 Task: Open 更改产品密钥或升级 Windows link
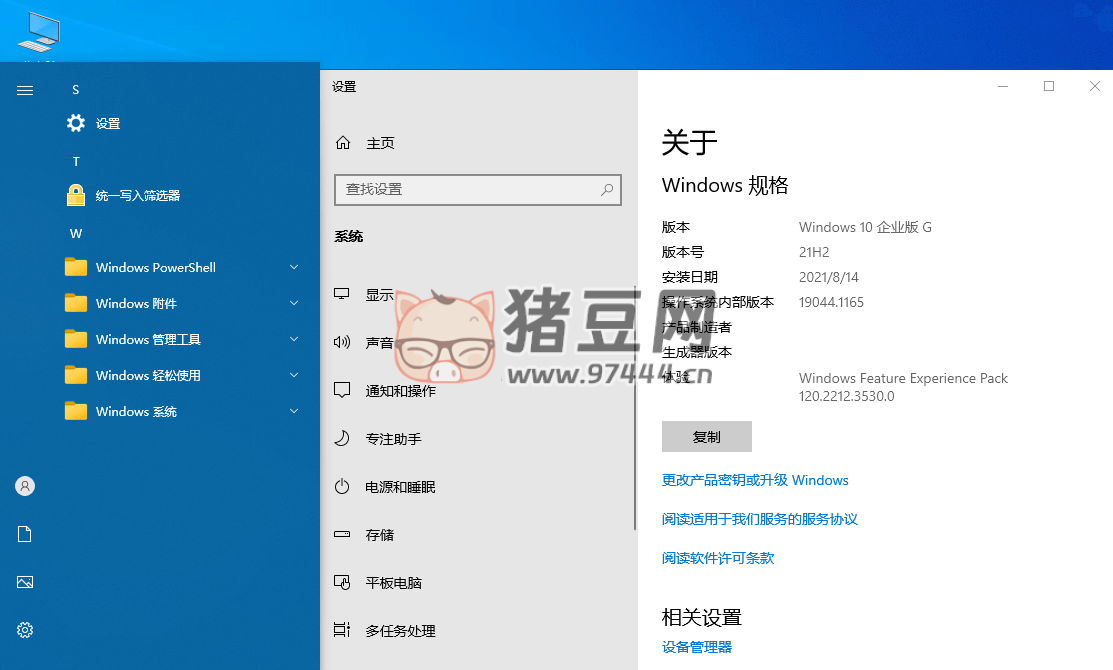point(755,480)
